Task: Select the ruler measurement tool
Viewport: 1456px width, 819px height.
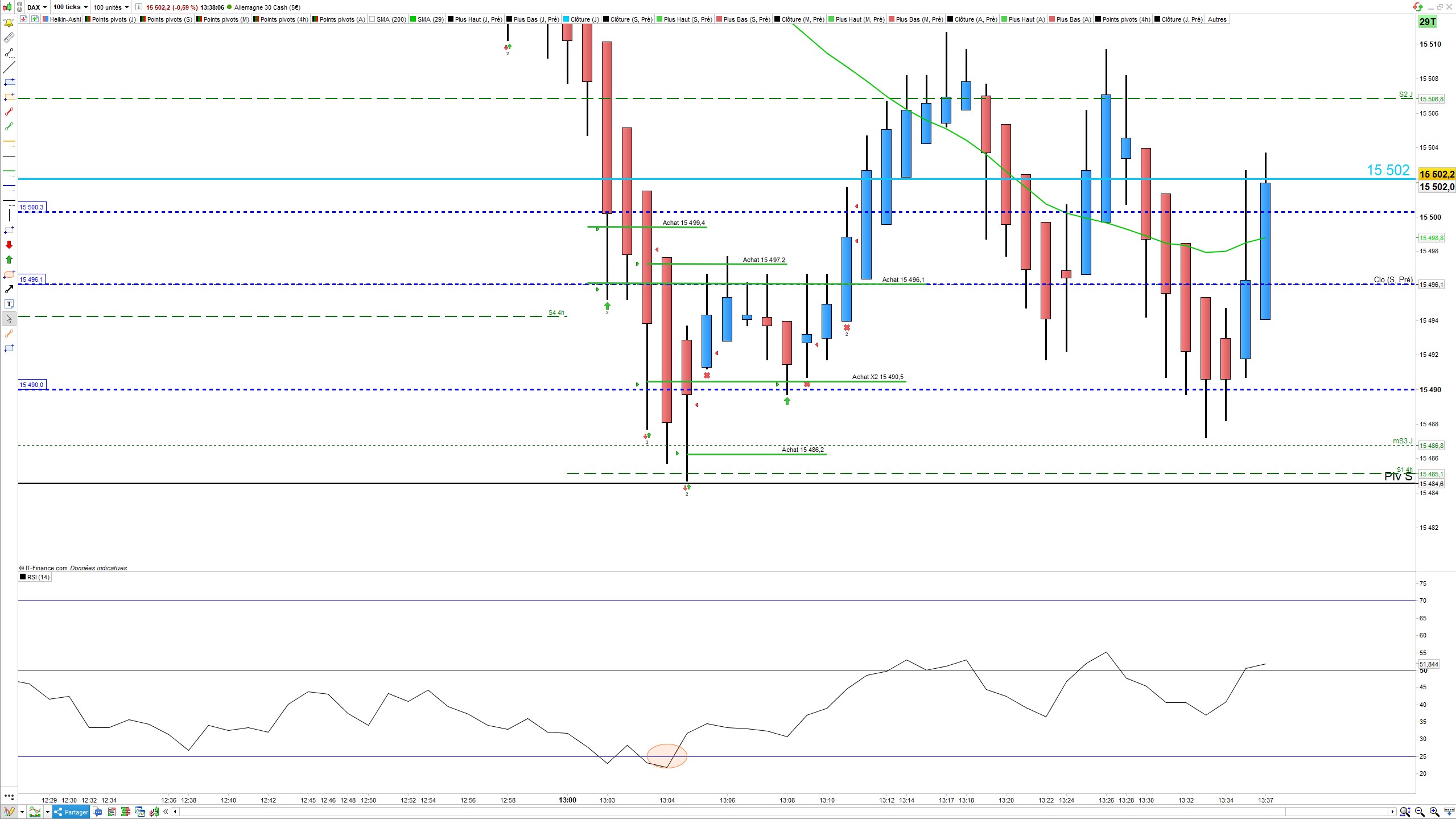Action: (9, 38)
